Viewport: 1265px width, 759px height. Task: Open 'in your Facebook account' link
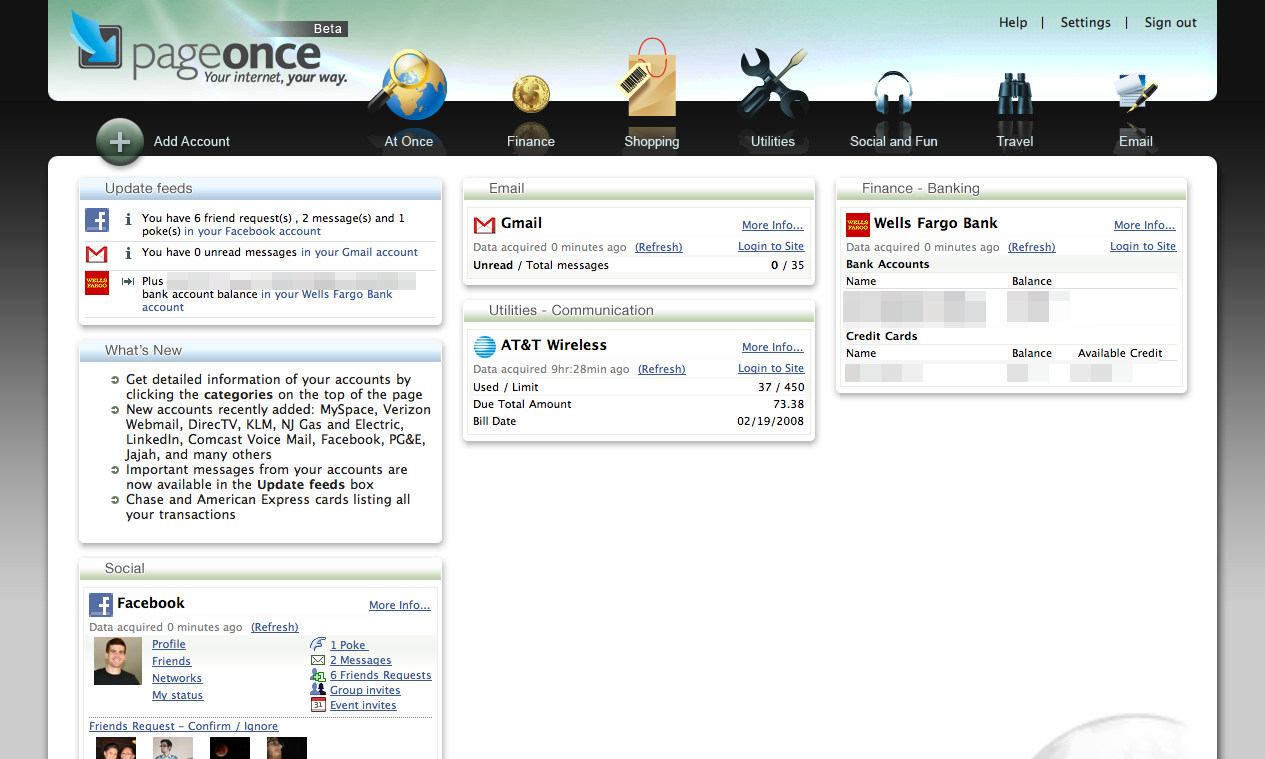pos(253,231)
